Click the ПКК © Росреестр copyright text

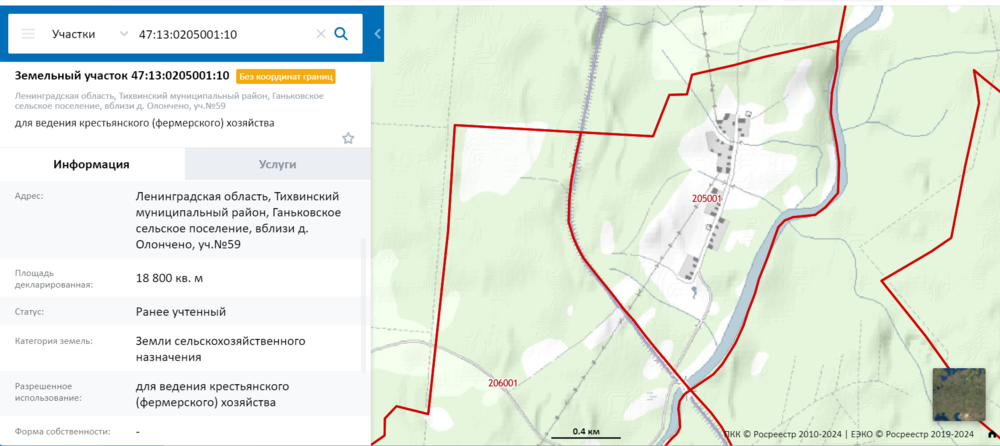point(783,434)
